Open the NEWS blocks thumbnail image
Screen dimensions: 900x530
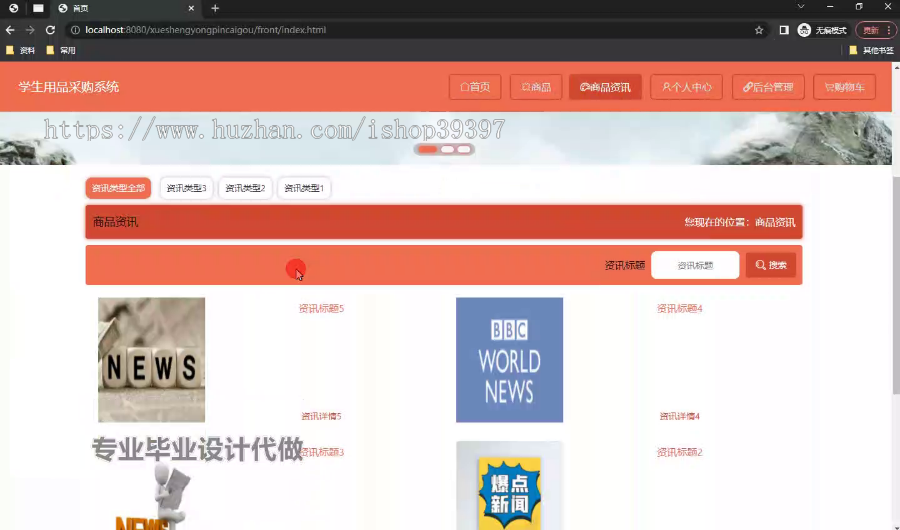point(152,360)
